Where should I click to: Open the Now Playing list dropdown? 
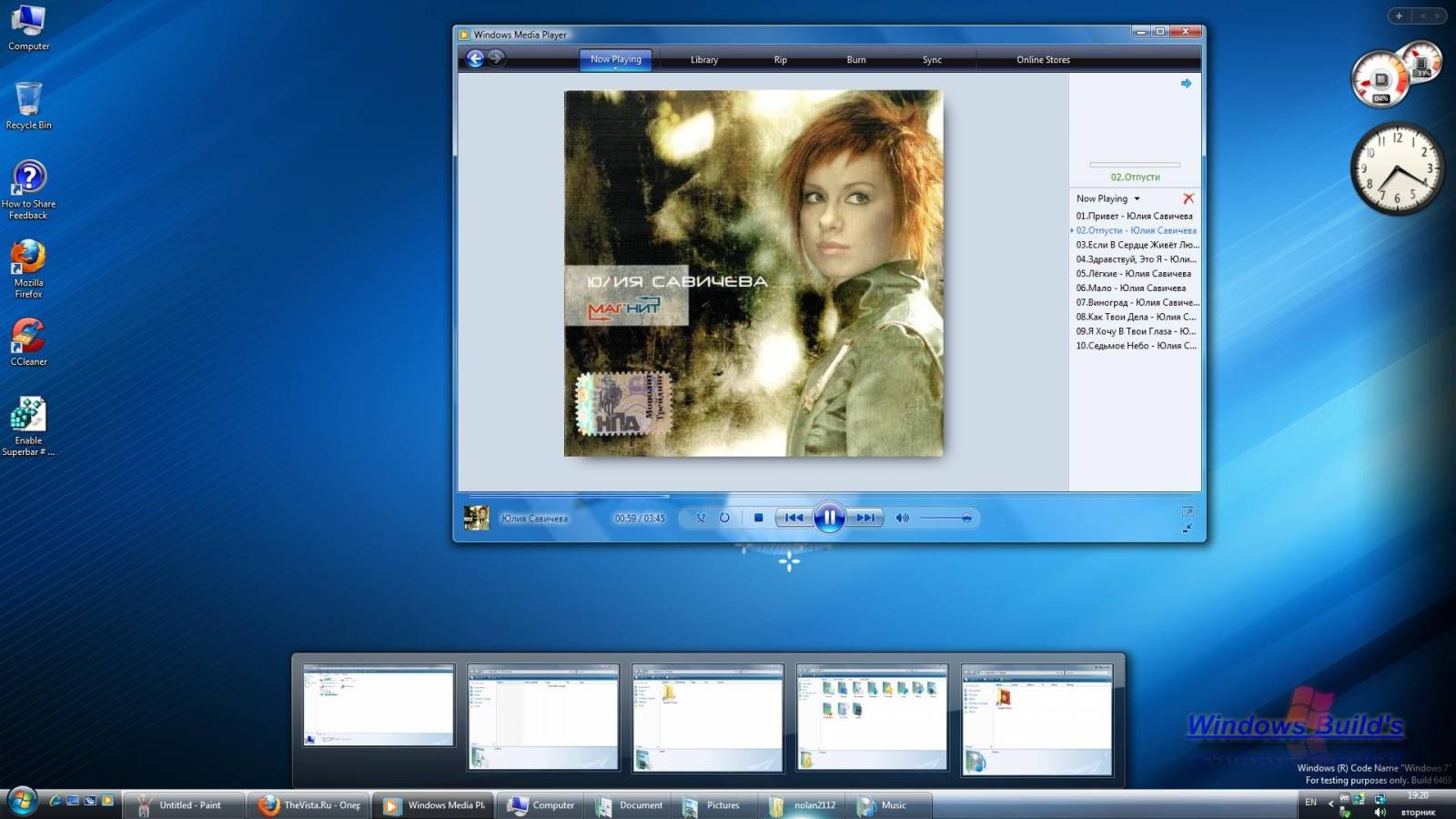1108,198
